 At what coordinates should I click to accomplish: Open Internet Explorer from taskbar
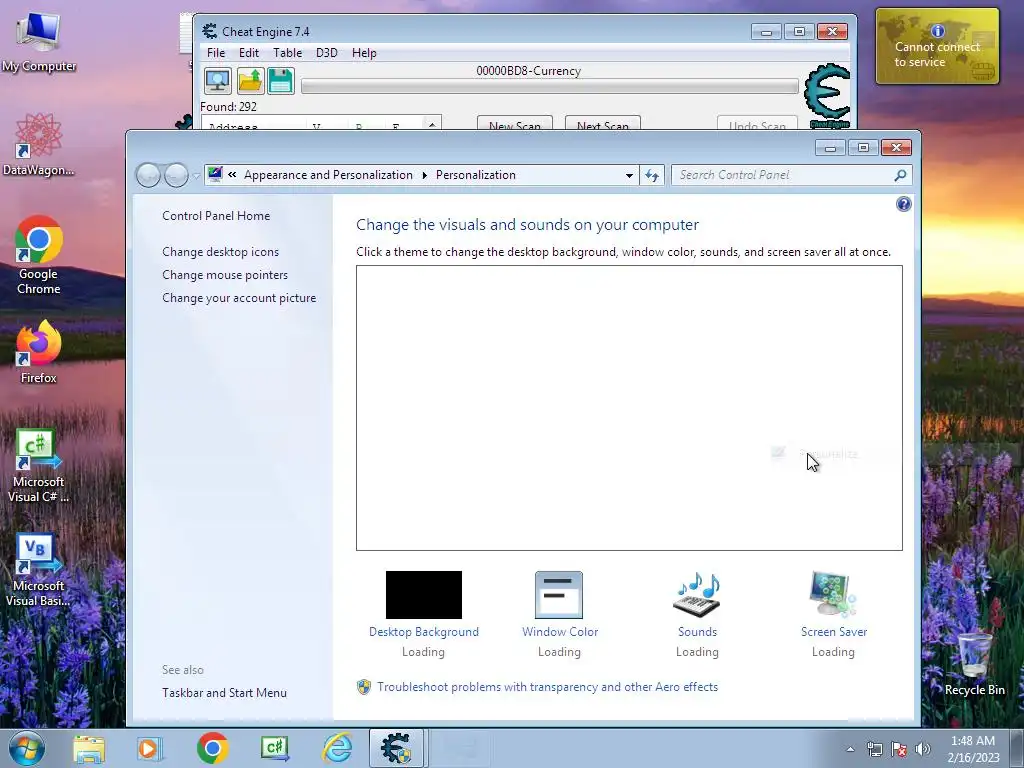click(338, 748)
